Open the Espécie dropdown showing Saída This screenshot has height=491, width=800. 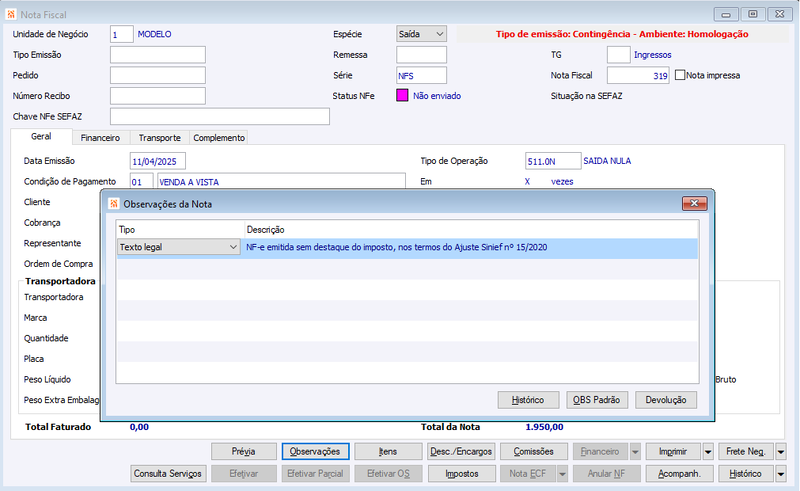[x=421, y=34]
